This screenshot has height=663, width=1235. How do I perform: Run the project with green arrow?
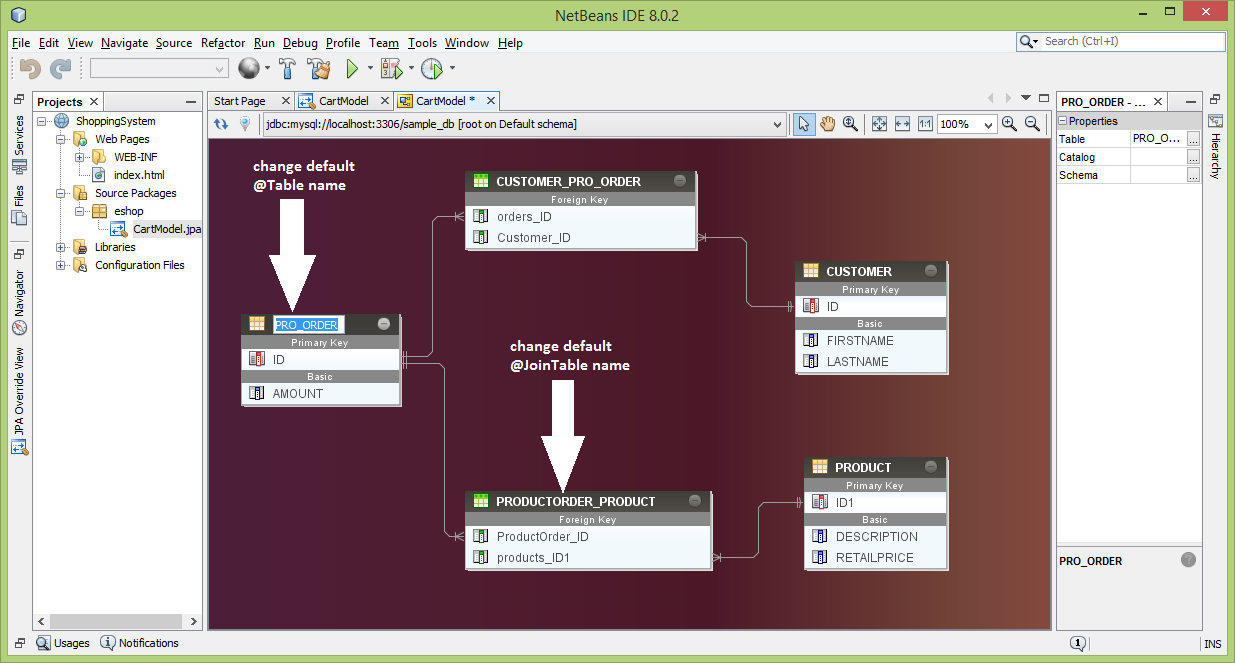coord(352,69)
